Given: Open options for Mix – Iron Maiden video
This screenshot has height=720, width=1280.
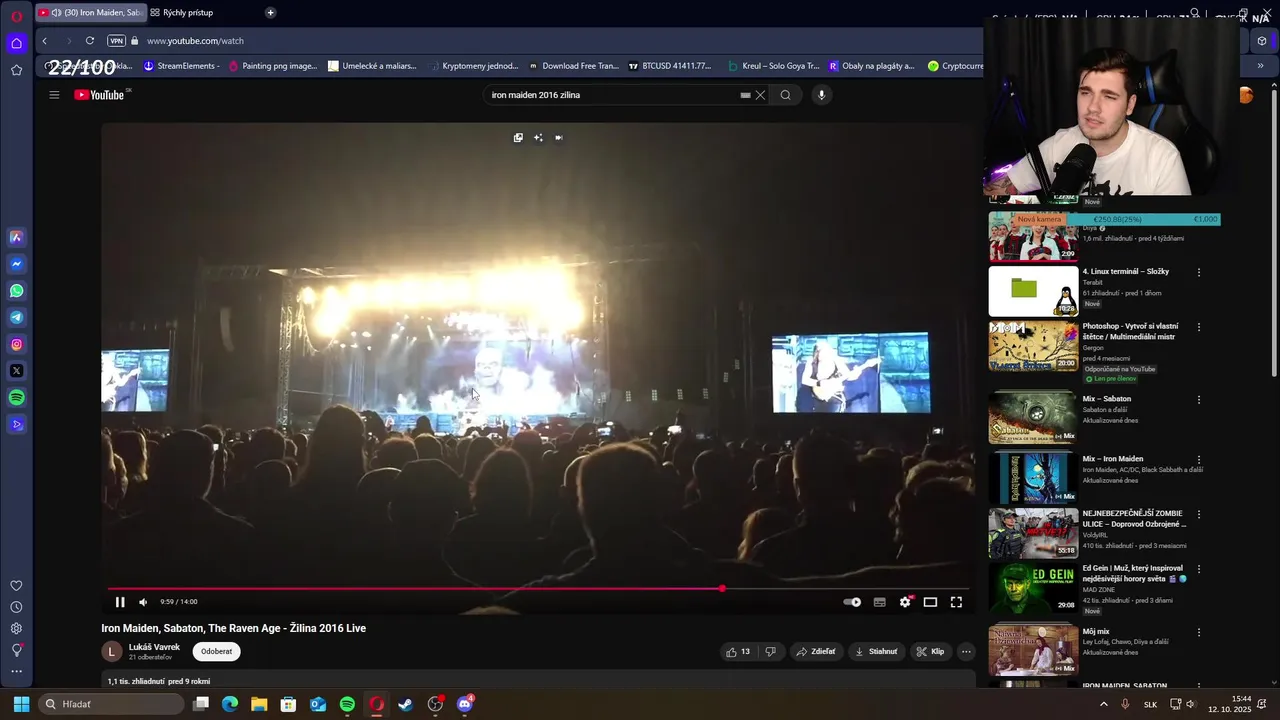Looking at the screenshot, I should tap(1198, 460).
